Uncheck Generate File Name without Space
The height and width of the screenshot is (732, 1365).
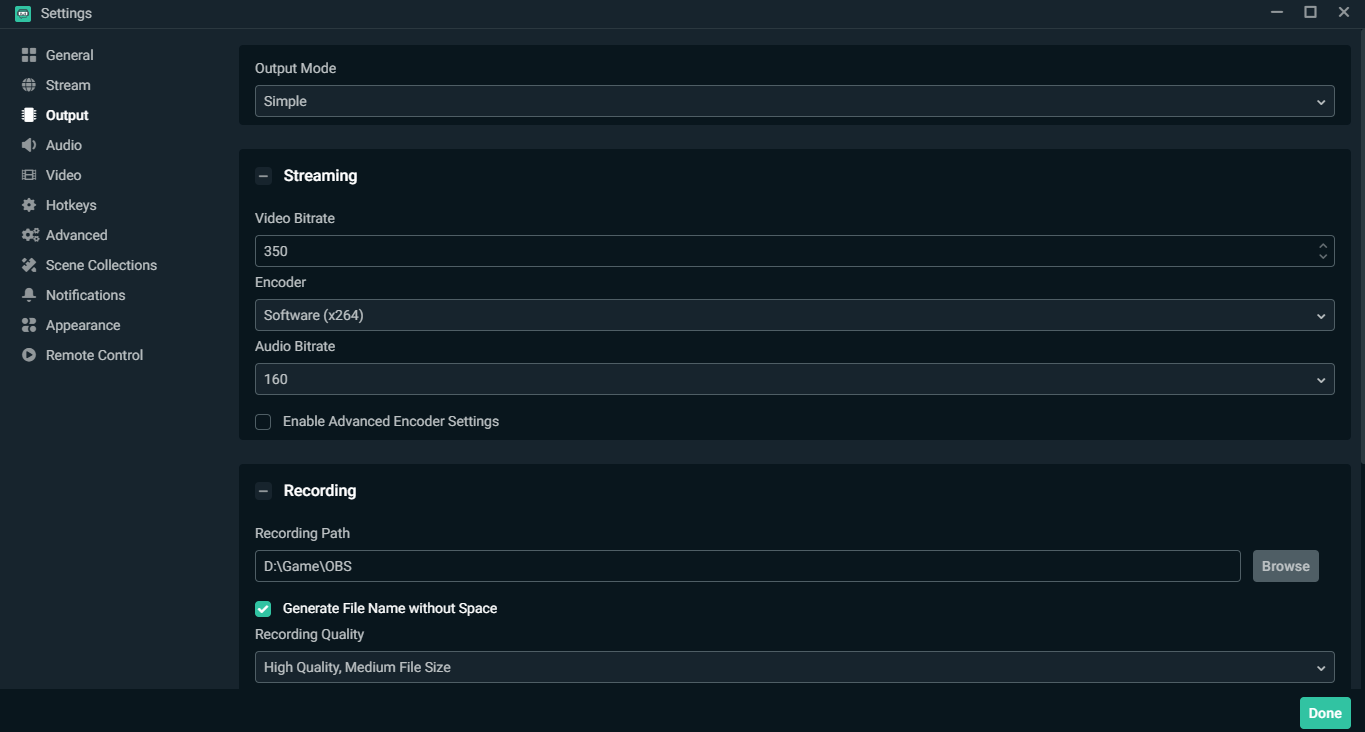(x=262, y=608)
